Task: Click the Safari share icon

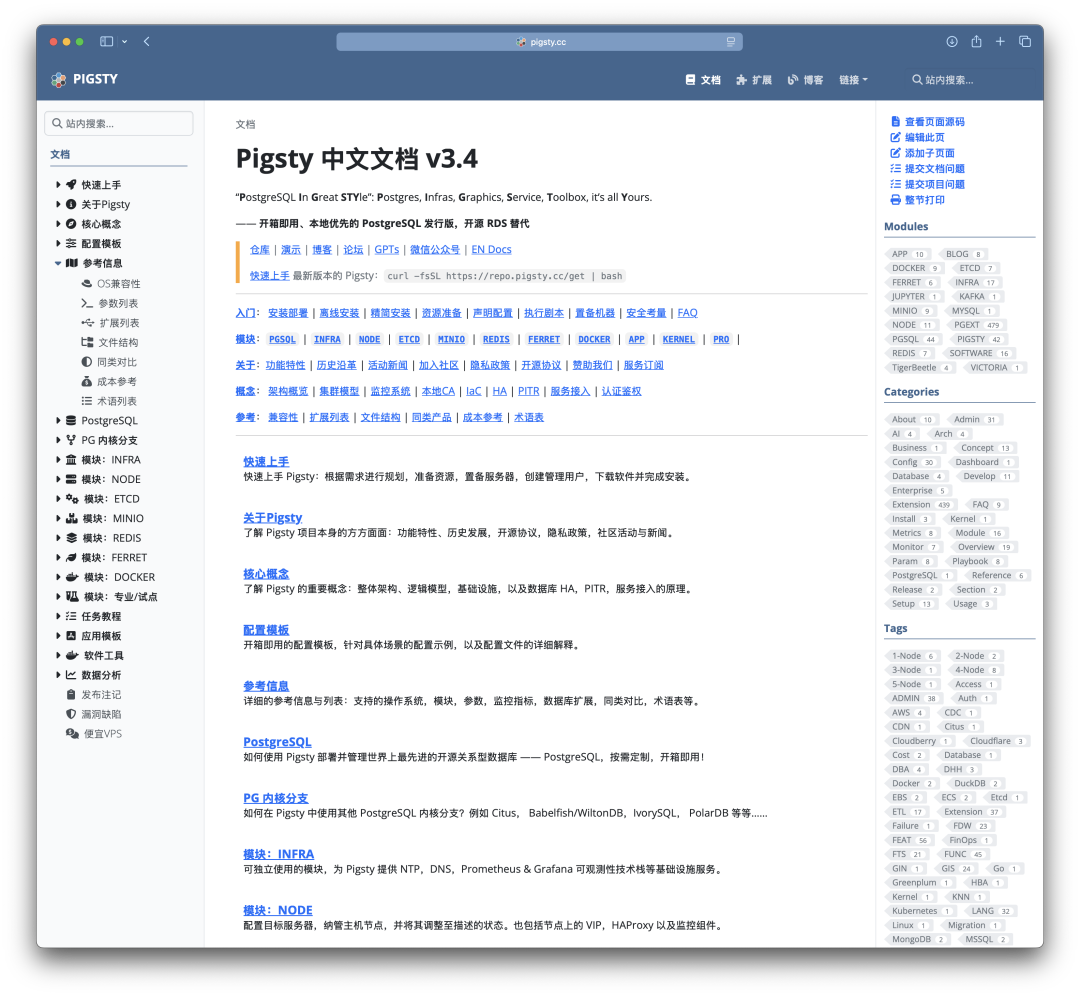Action: click(x=976, y=41)
